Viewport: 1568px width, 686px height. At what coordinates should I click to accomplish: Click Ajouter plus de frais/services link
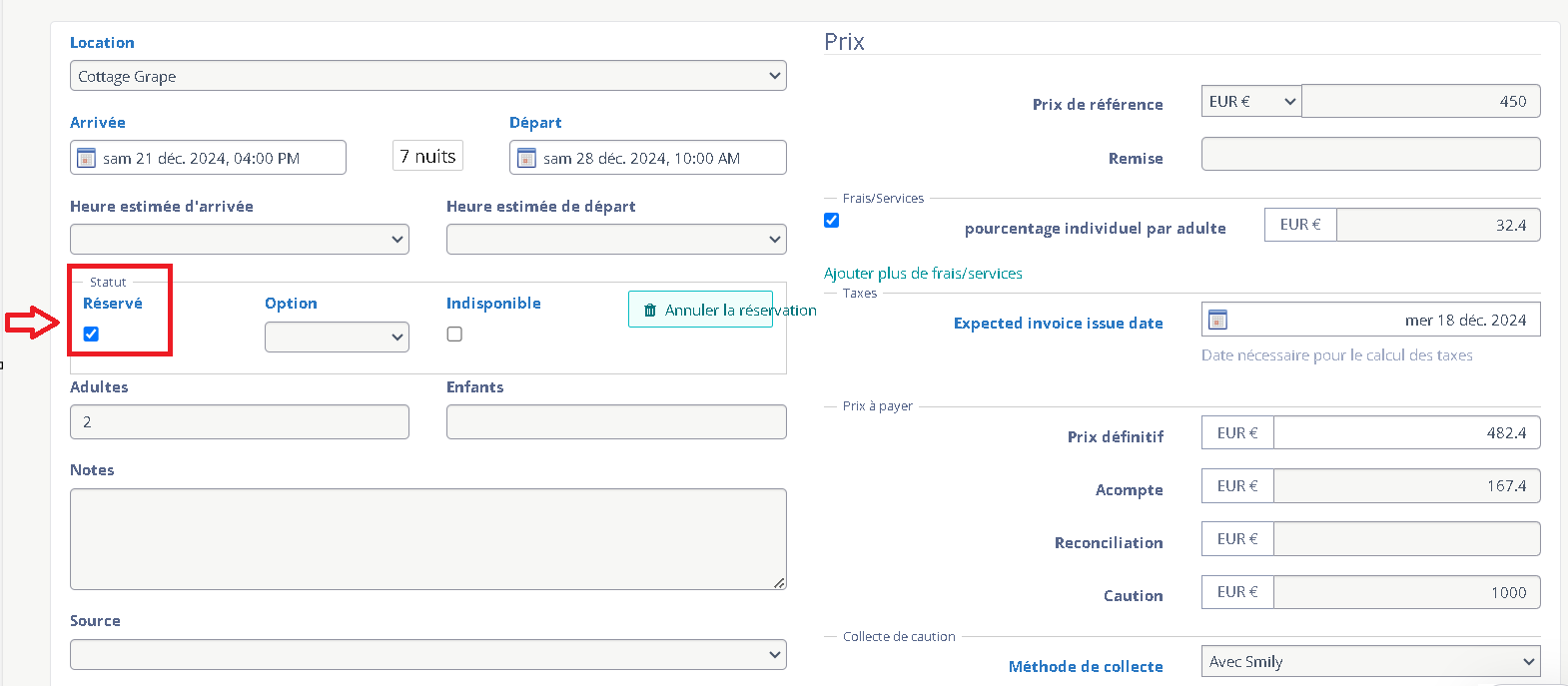[x=923, y=273]
